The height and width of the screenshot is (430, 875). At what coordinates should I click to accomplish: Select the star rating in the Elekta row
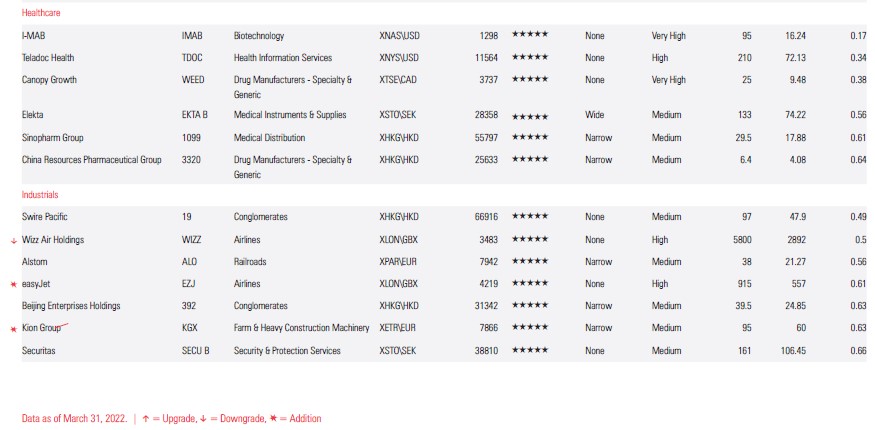pyautogui.click(x=529, y=116)
